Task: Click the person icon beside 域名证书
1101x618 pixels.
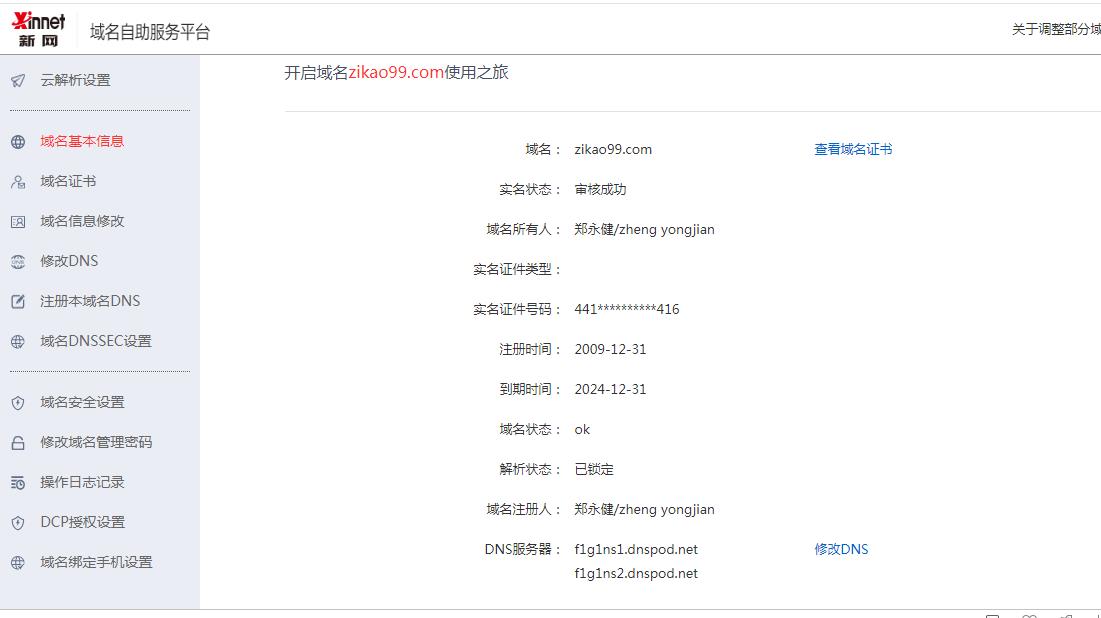Action: point(18,182)
